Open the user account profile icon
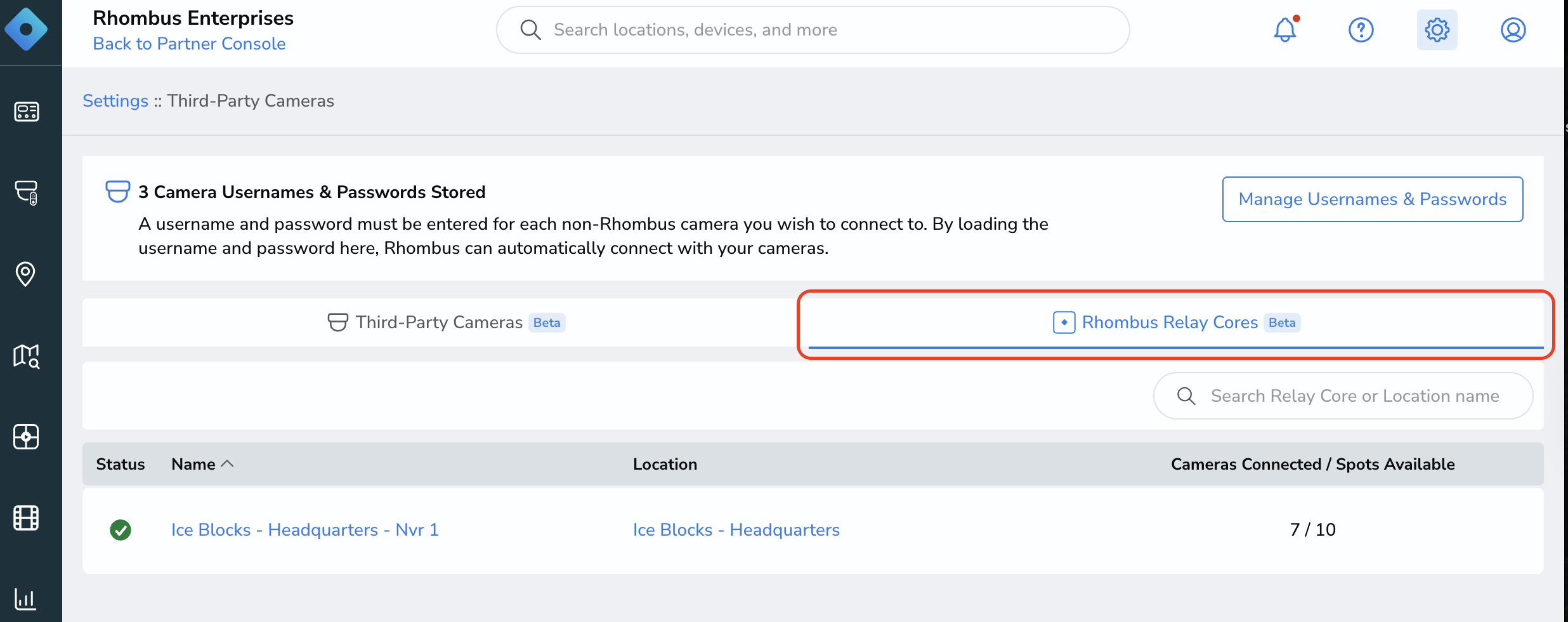 [x=1513, y=29]
